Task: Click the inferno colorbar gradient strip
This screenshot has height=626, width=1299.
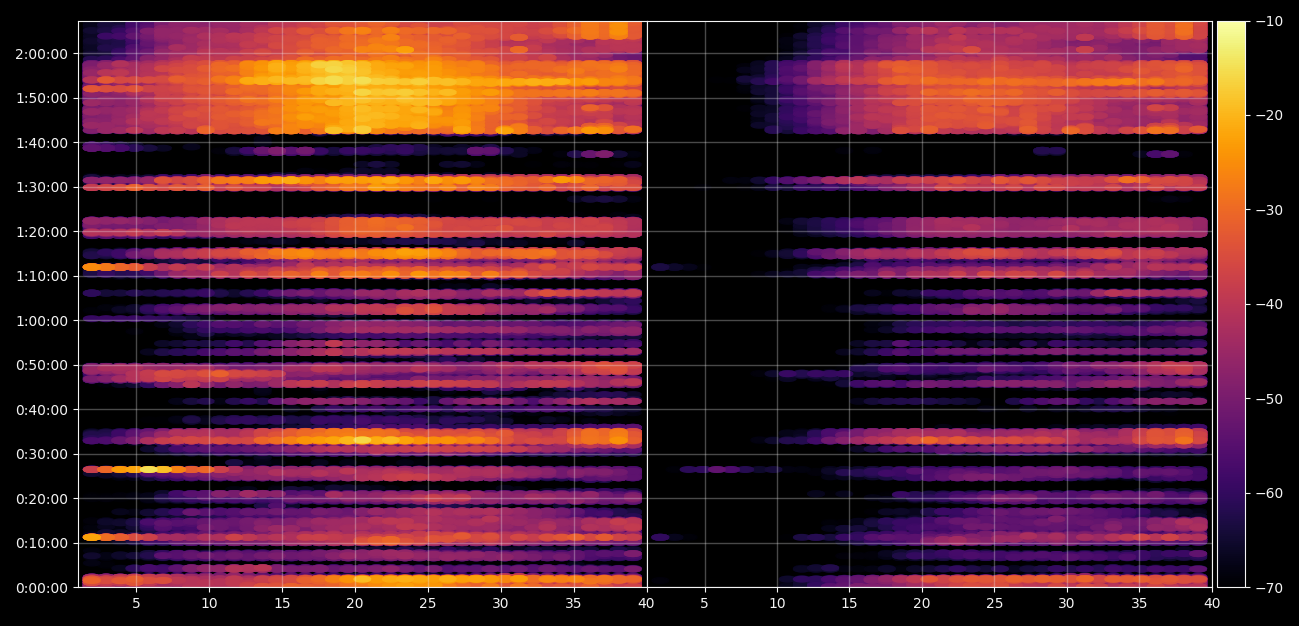Action: point(1231,304)
